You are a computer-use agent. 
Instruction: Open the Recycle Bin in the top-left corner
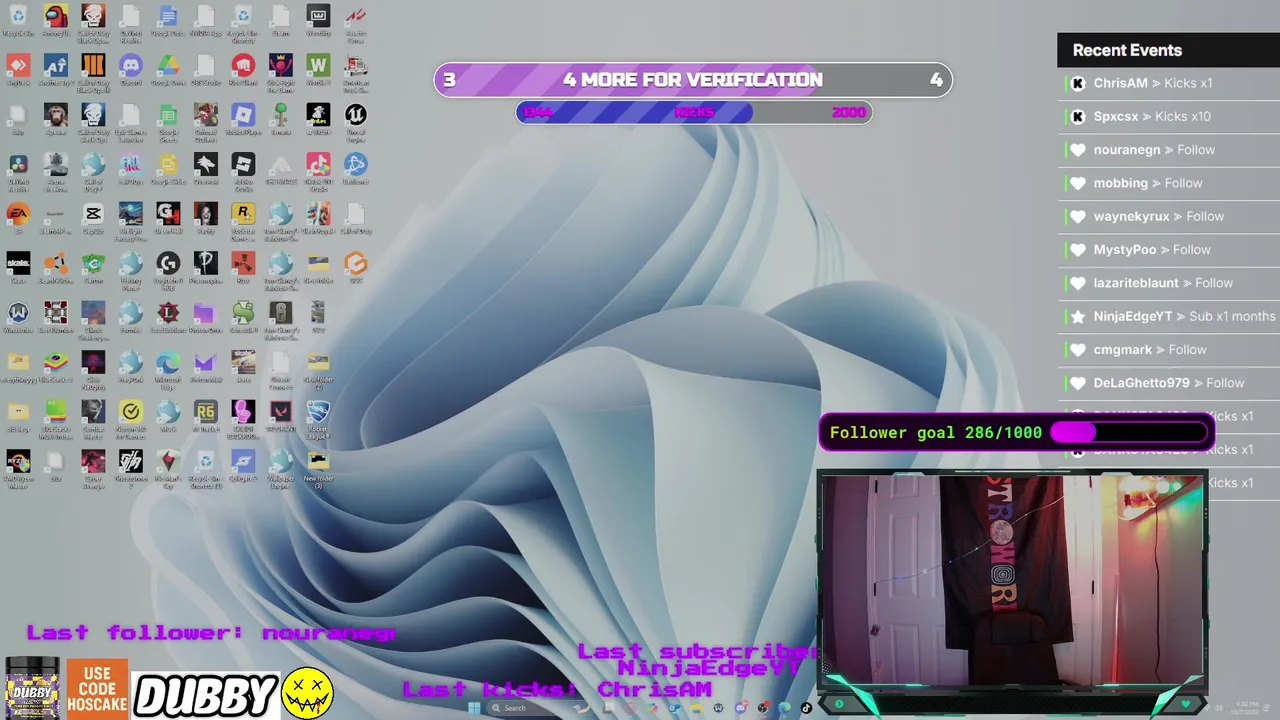(x=18, y=22)
